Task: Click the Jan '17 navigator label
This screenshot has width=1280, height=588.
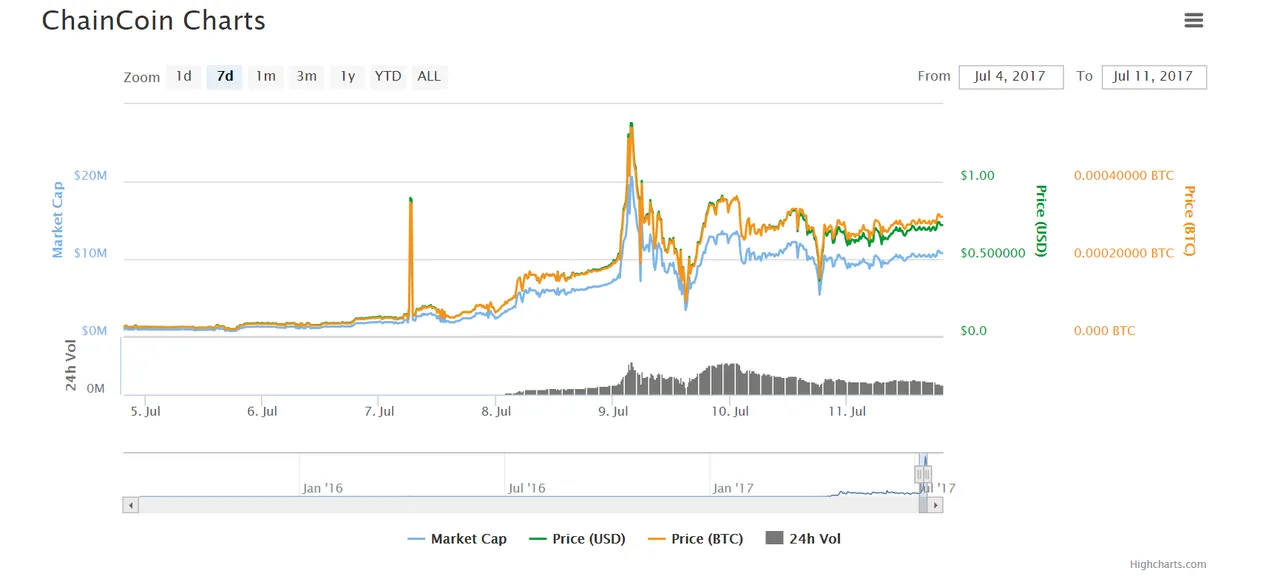Action: pos(733,488)
